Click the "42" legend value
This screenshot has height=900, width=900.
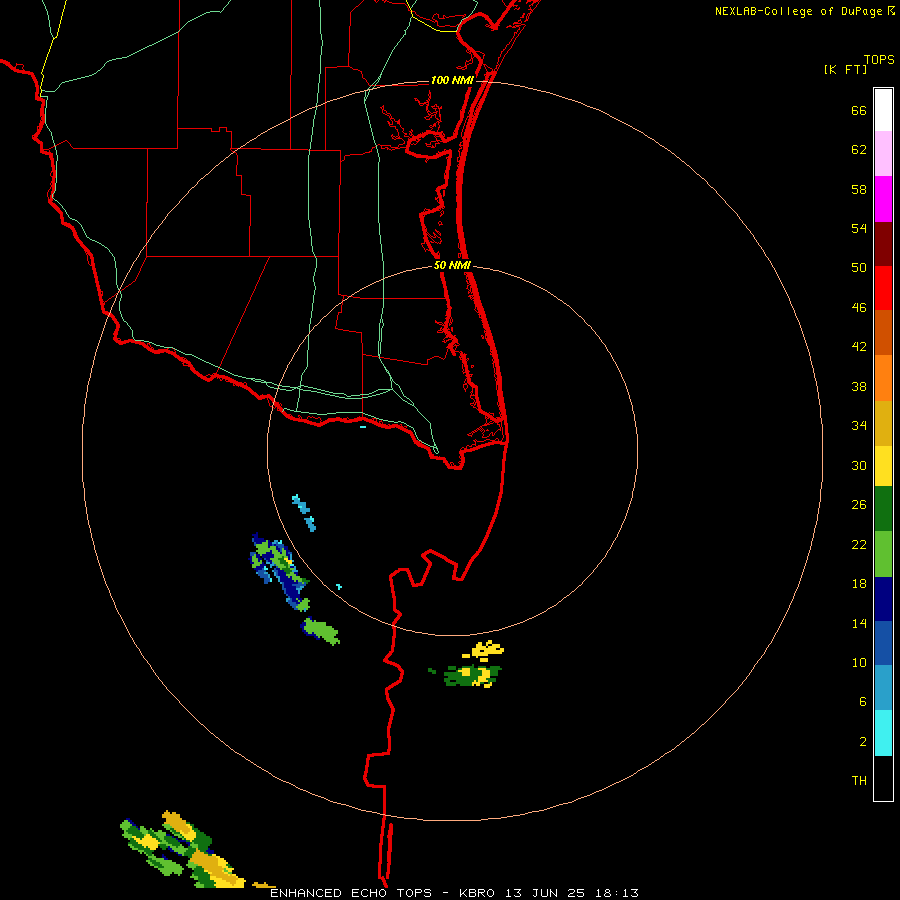(859, 347)
